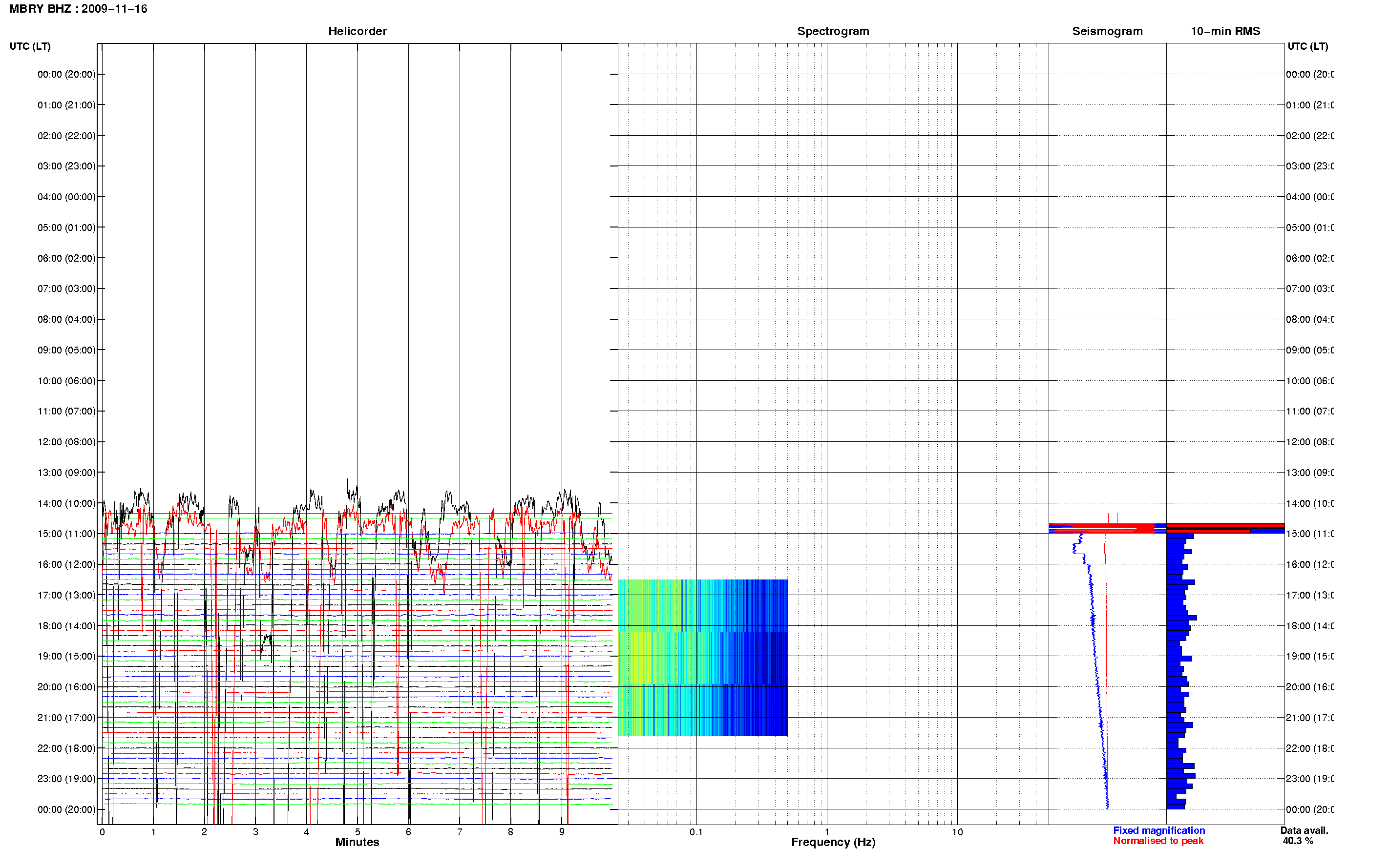Click the left '19:00 (15:00)' time label
The width and height of the screenshot is (1389, 868).
point(66,656)
